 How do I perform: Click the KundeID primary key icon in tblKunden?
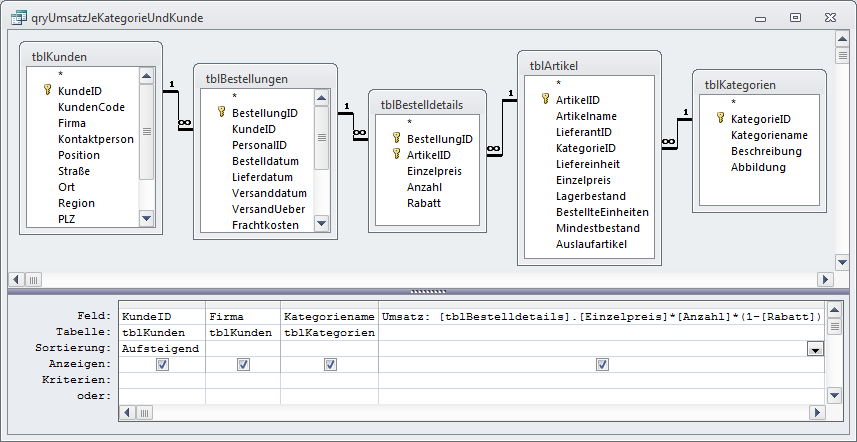click(x=47, y=90)
